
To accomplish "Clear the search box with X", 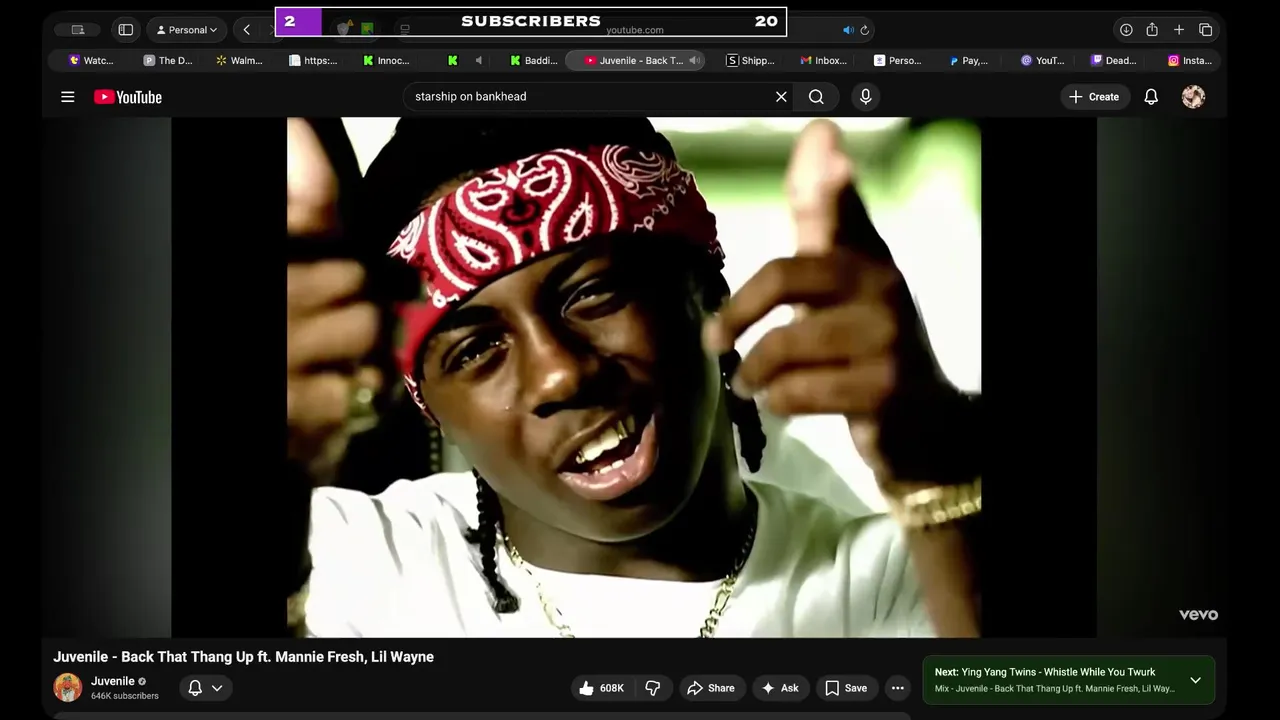I will (781, 97).
